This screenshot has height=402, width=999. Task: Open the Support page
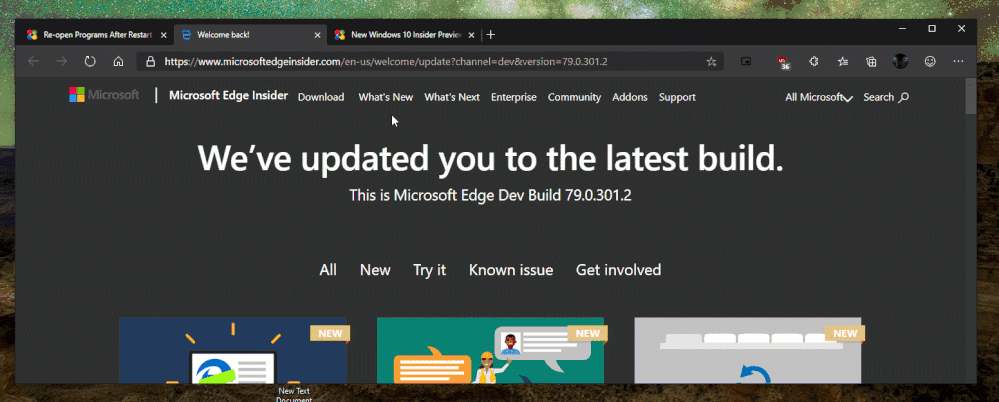pos(677,97)
